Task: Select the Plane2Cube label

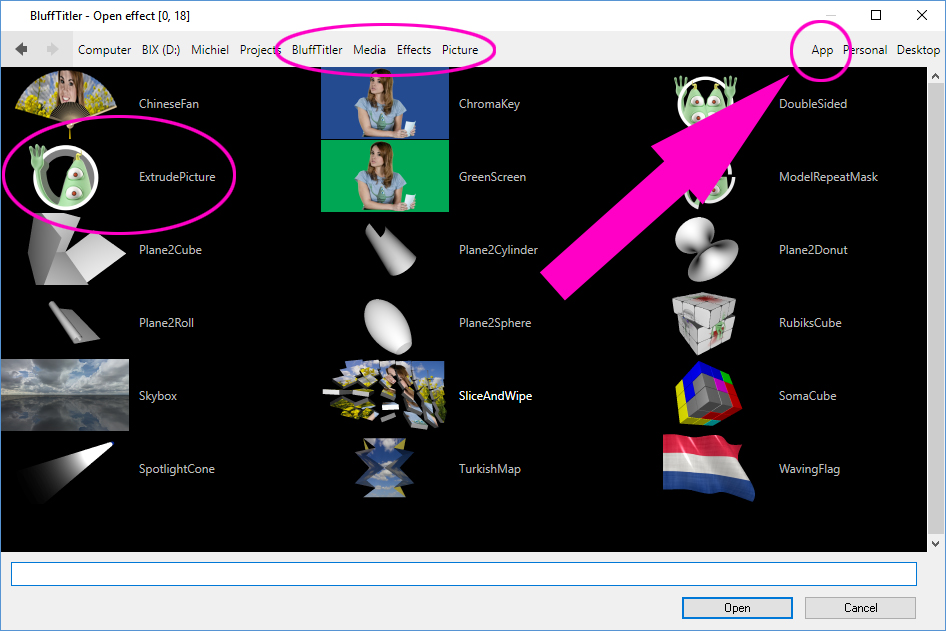Action: [x=170, y=250]
